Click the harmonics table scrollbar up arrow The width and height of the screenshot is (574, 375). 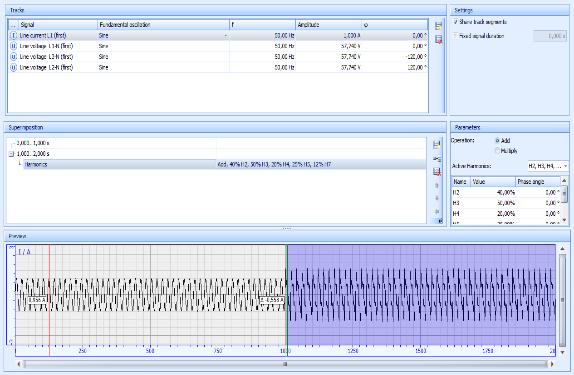[x=565, y=181]
